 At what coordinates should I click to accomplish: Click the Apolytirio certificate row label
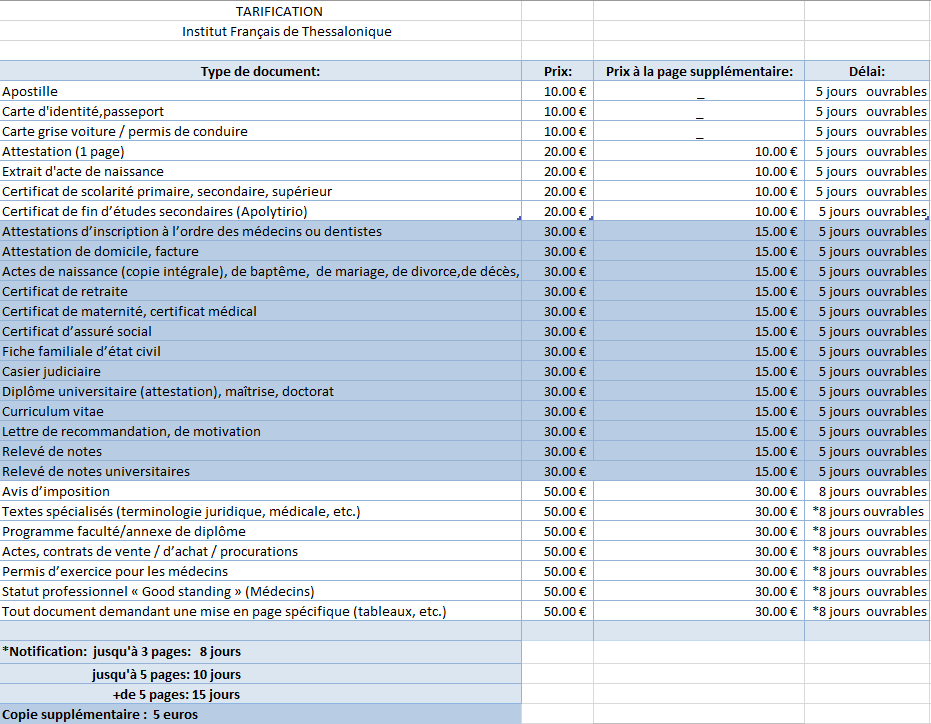click(x=155, y=211)
